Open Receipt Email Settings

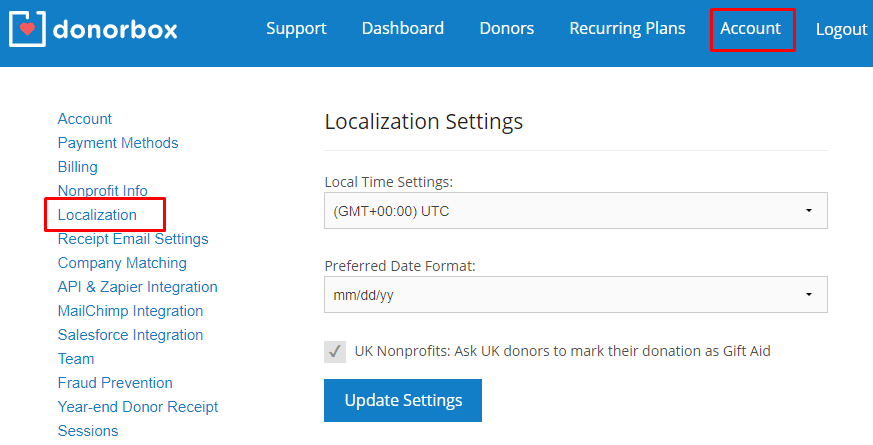[133, 239]
